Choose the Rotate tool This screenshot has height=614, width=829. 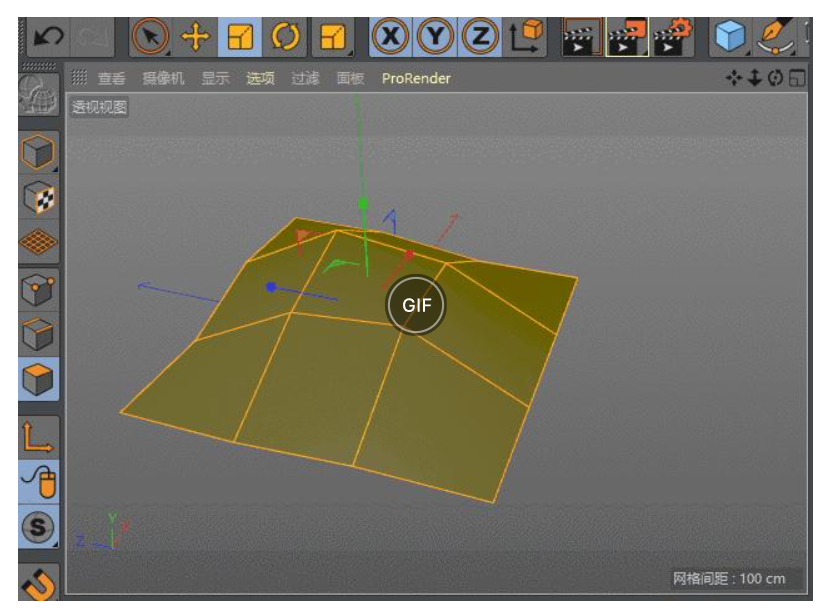286,37
